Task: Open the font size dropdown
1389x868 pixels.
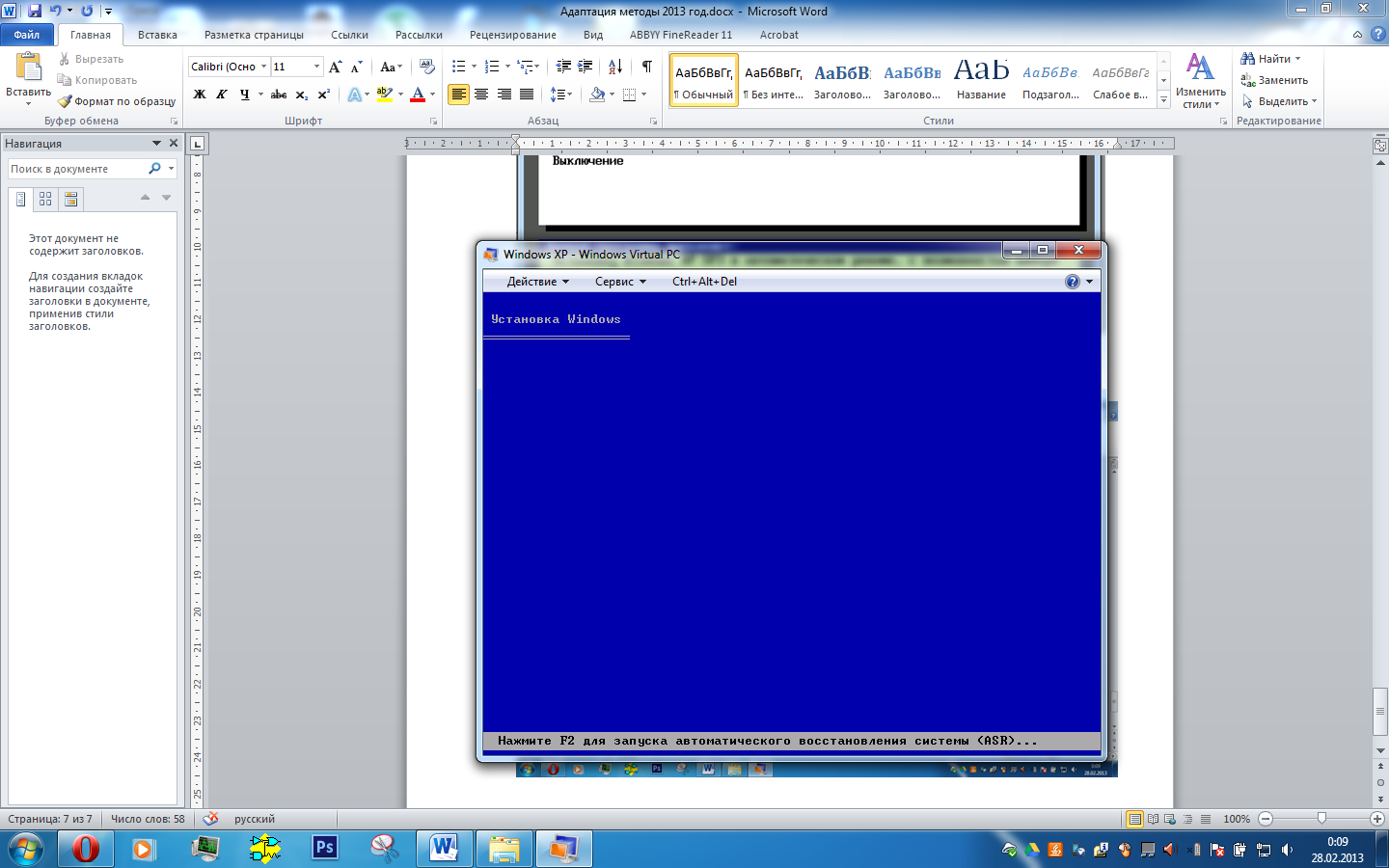Action: (316, 67)
